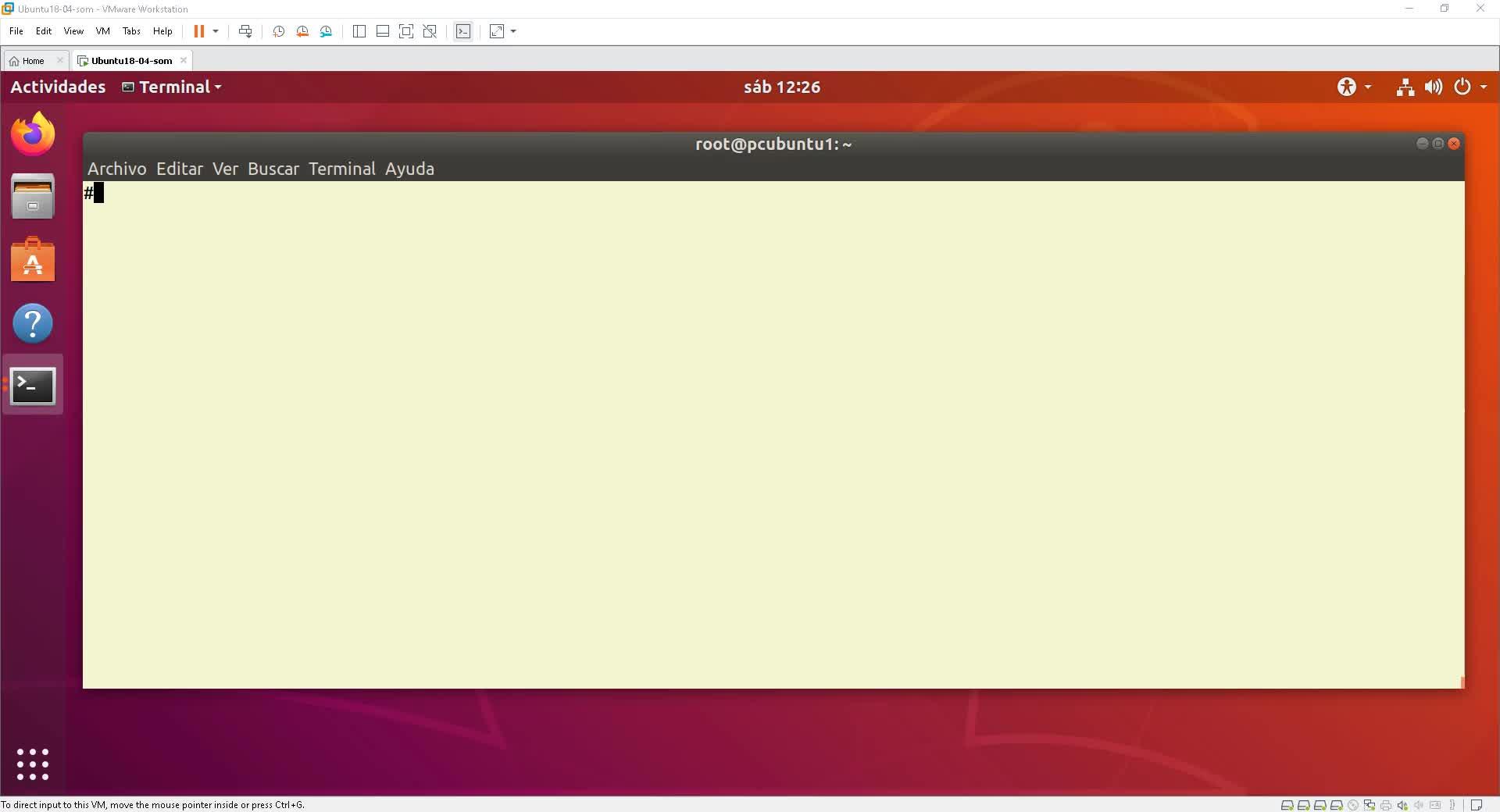This screenshot has height=812, width=1500.
Task: Open the Help app in the dock
Action: [x=33, y=322]
